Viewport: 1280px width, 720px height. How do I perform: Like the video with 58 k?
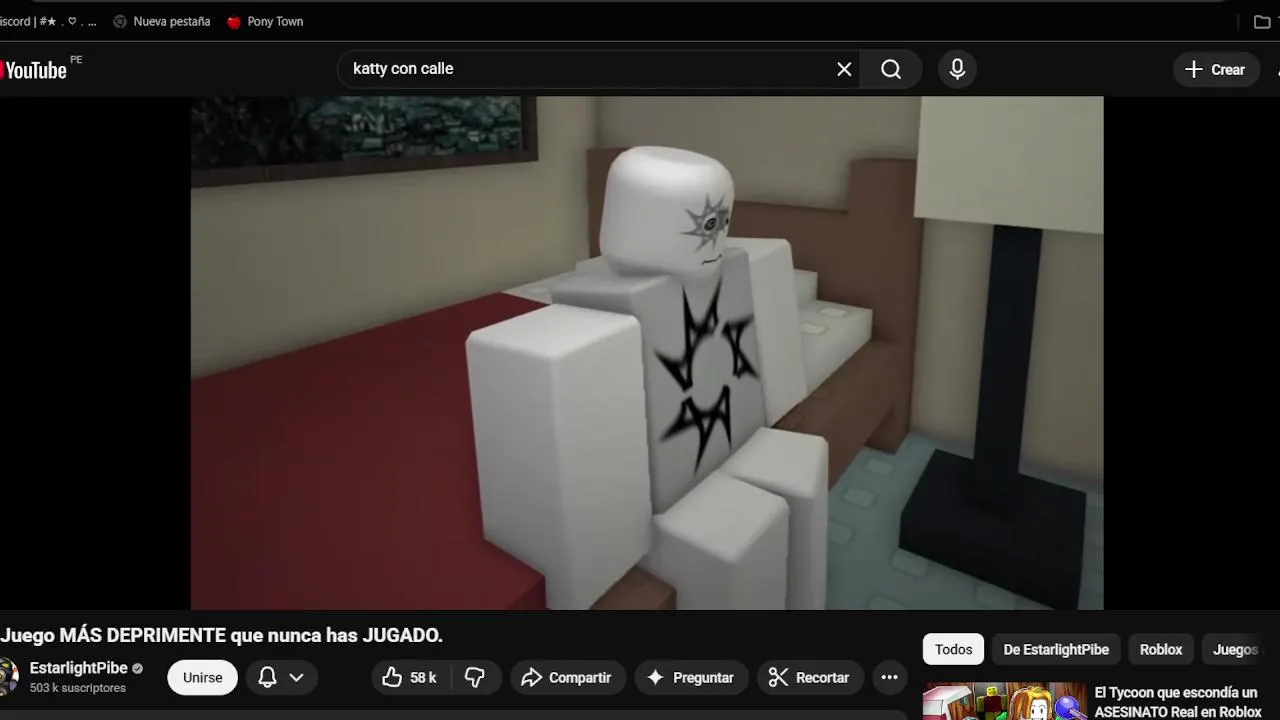point(410,677)
